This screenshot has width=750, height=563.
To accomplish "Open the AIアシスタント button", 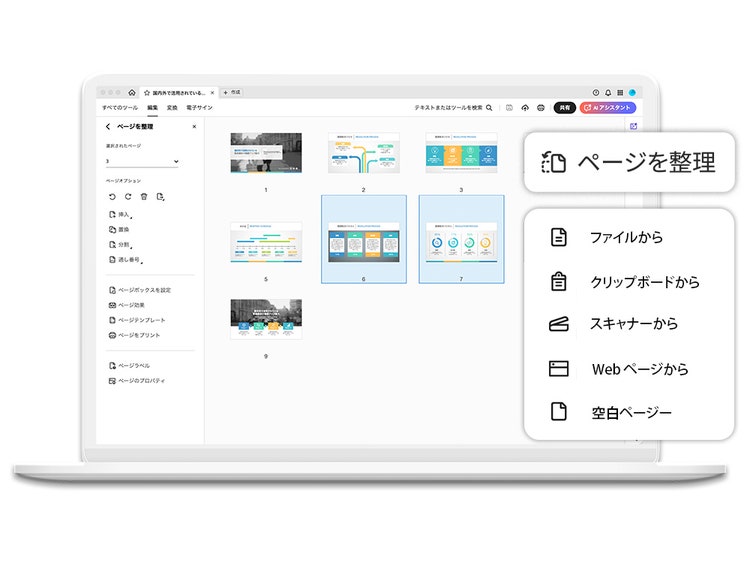I will tap(608, 108).
